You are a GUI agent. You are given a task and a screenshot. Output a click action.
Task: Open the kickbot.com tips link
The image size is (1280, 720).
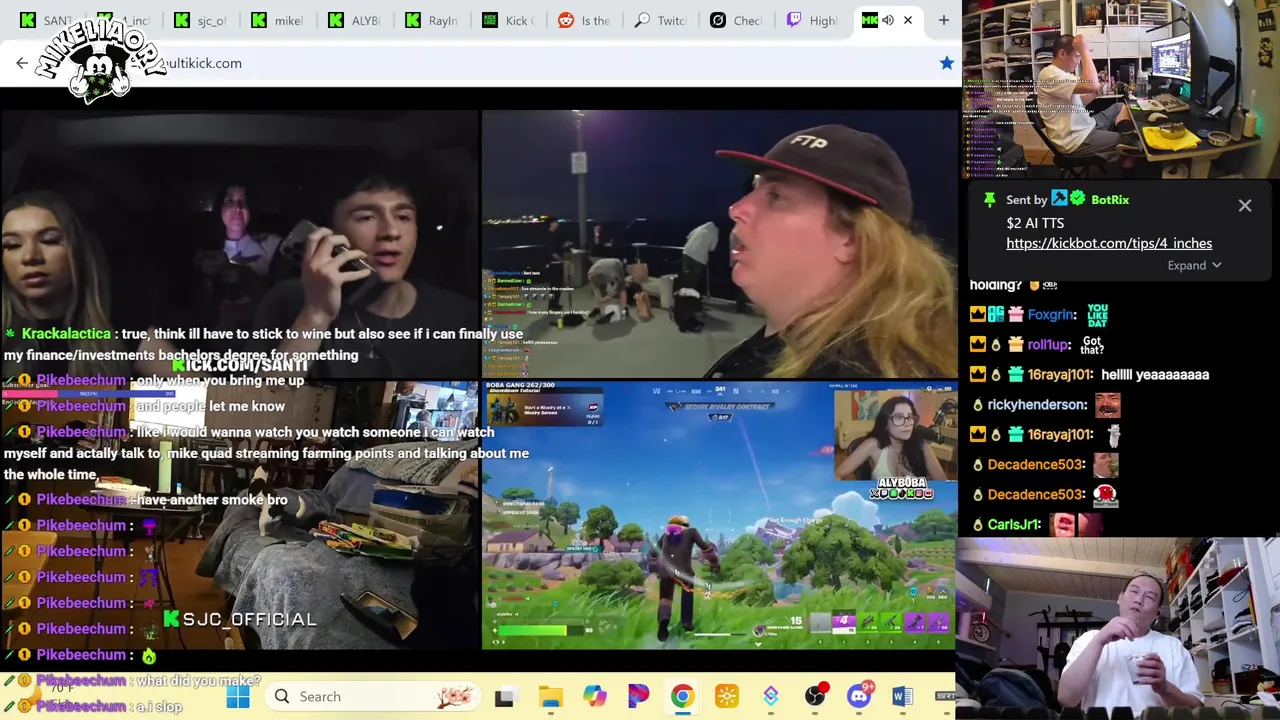click(x=1109, y=243)
